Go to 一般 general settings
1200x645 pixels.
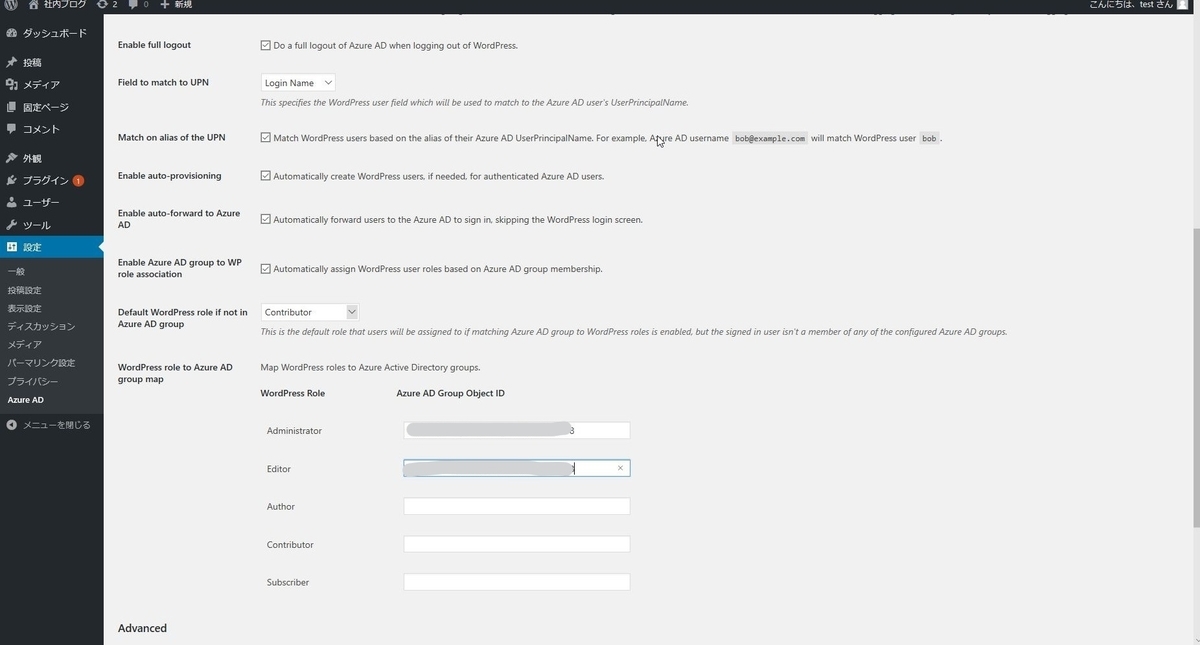coord(16,272)
